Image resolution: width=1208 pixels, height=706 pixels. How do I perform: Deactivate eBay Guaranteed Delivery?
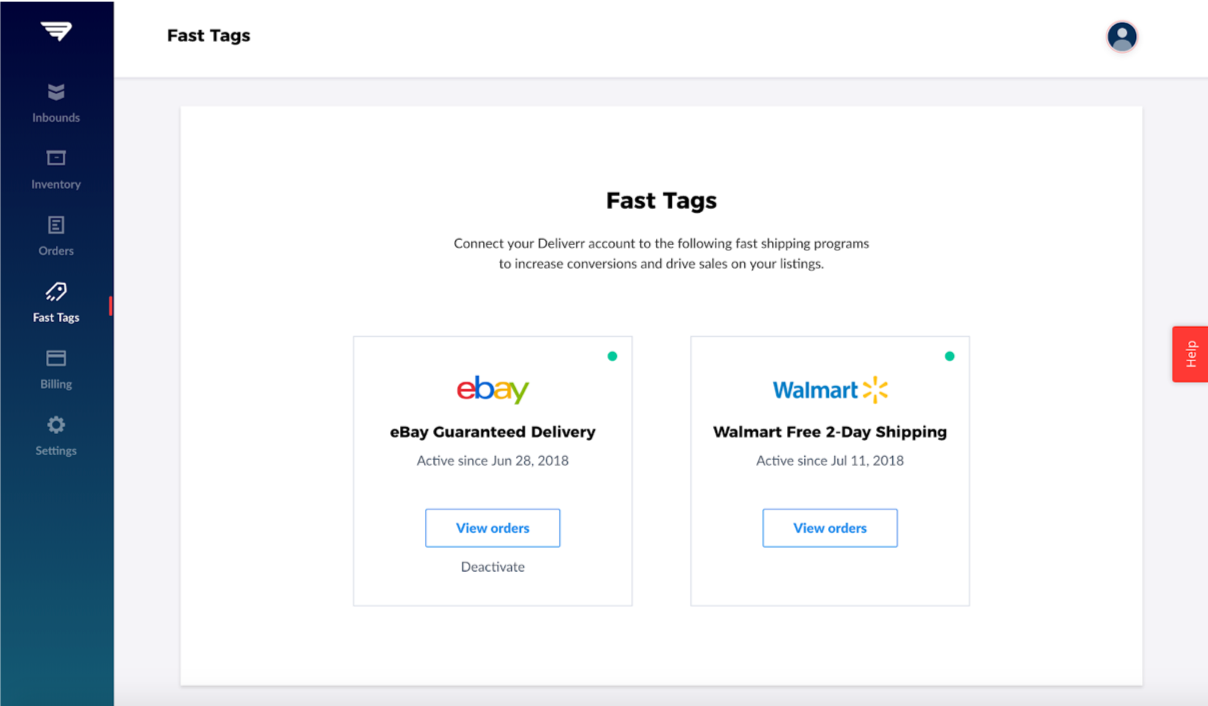point(493,567)
